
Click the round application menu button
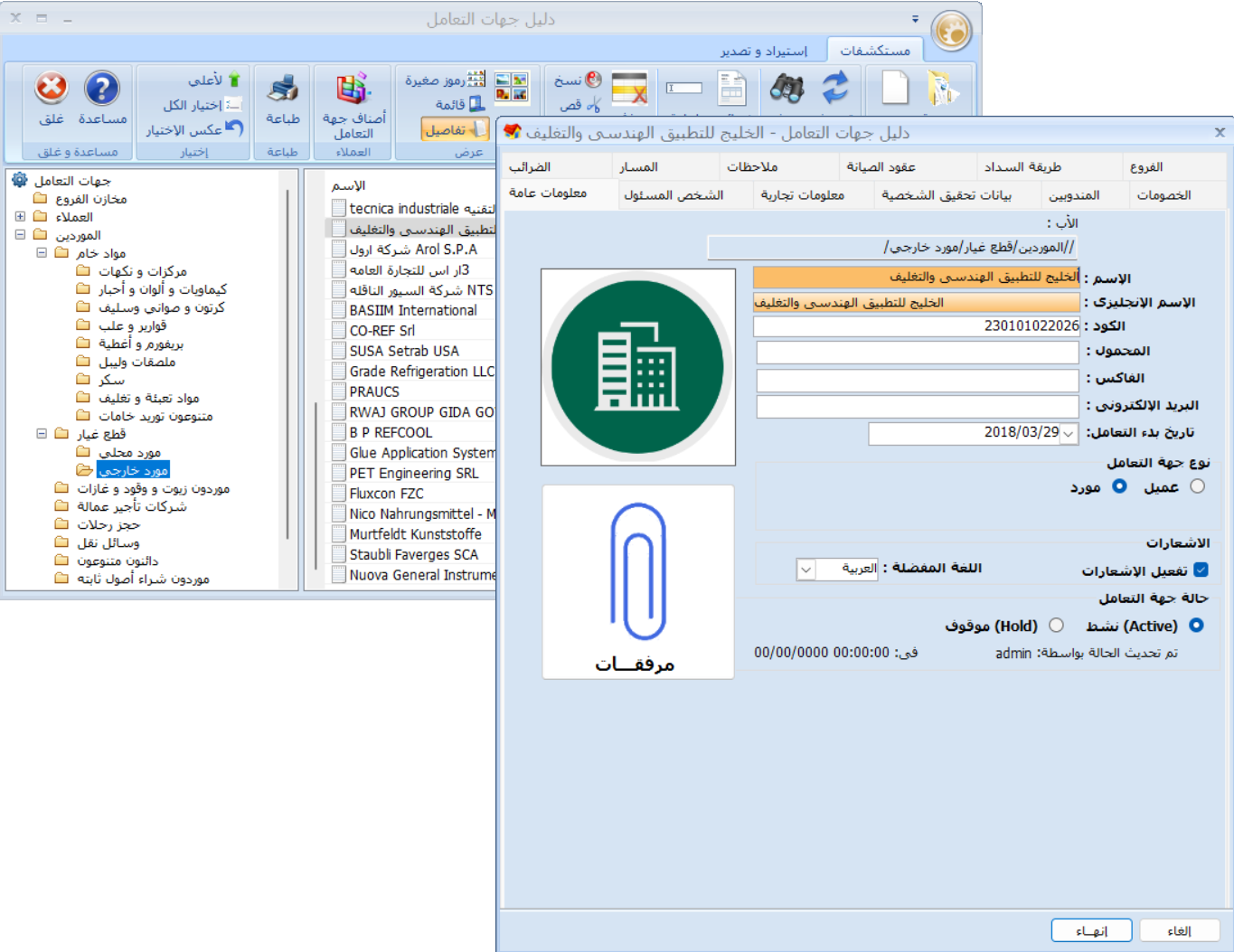(951, 32)
